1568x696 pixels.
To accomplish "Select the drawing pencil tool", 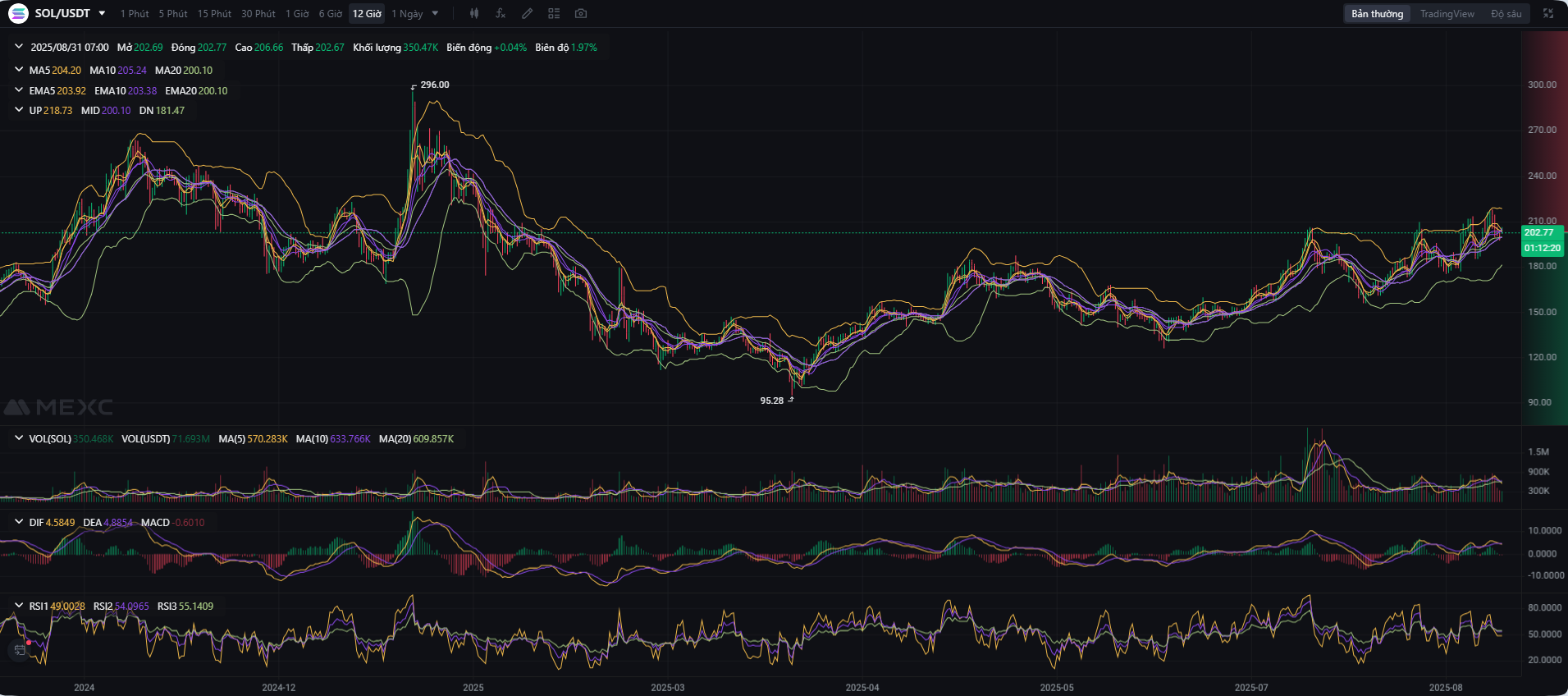I will pos(528,13).
